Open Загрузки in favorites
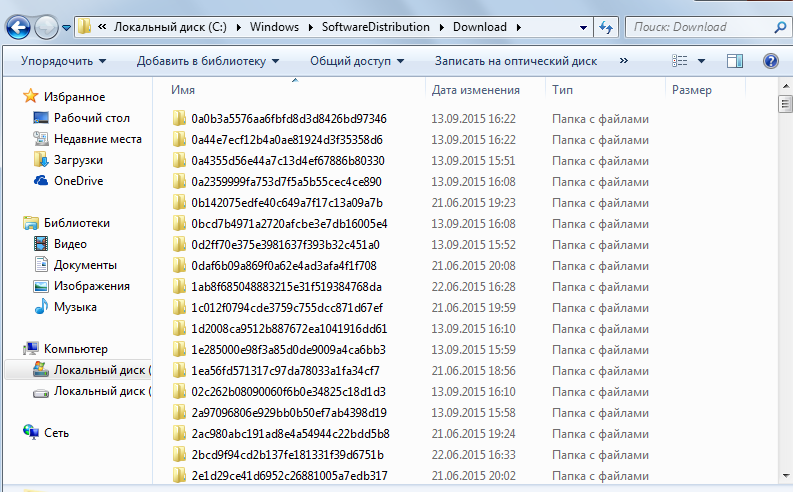Image resolution: width=793 pixels, height=492 pixels. tap(78, 160)
